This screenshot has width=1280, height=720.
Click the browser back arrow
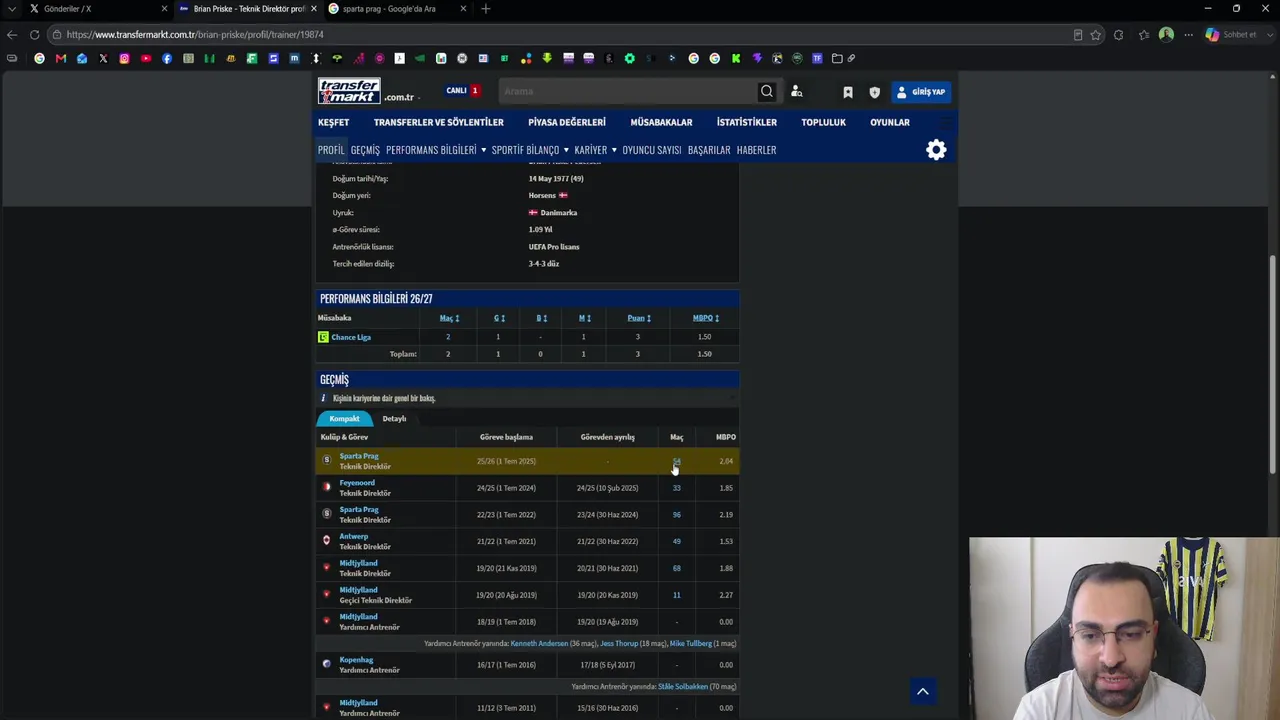coord(12,35)
